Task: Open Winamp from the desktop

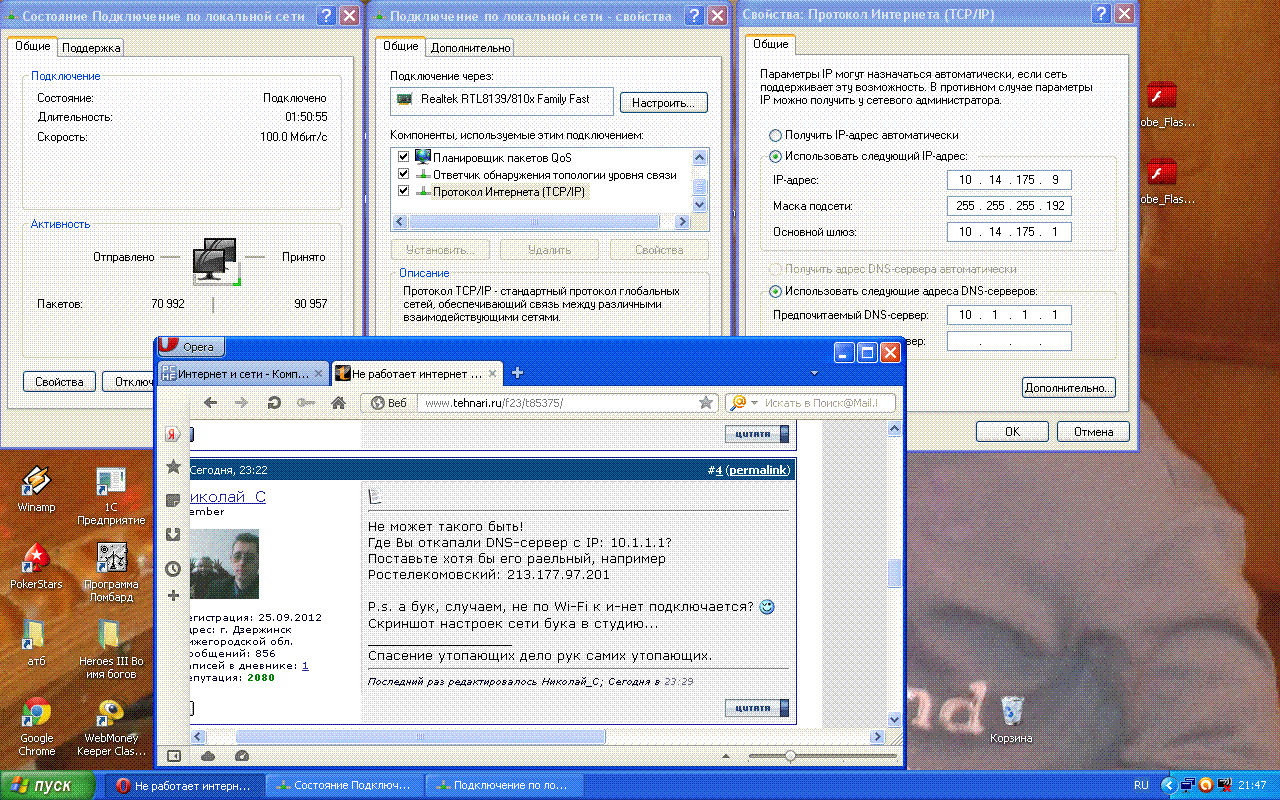Action: pyautogui.click(x=37, y=489)
